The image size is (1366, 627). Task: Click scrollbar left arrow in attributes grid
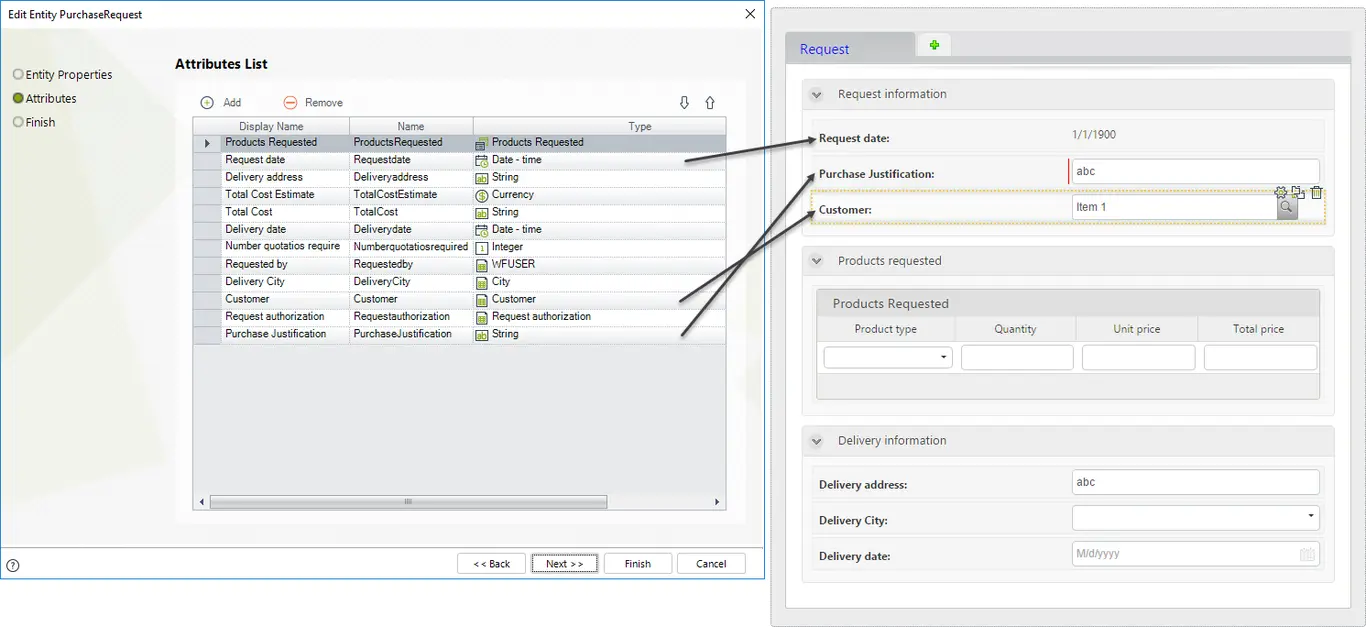pyautogui.click(x=201, y=502)
